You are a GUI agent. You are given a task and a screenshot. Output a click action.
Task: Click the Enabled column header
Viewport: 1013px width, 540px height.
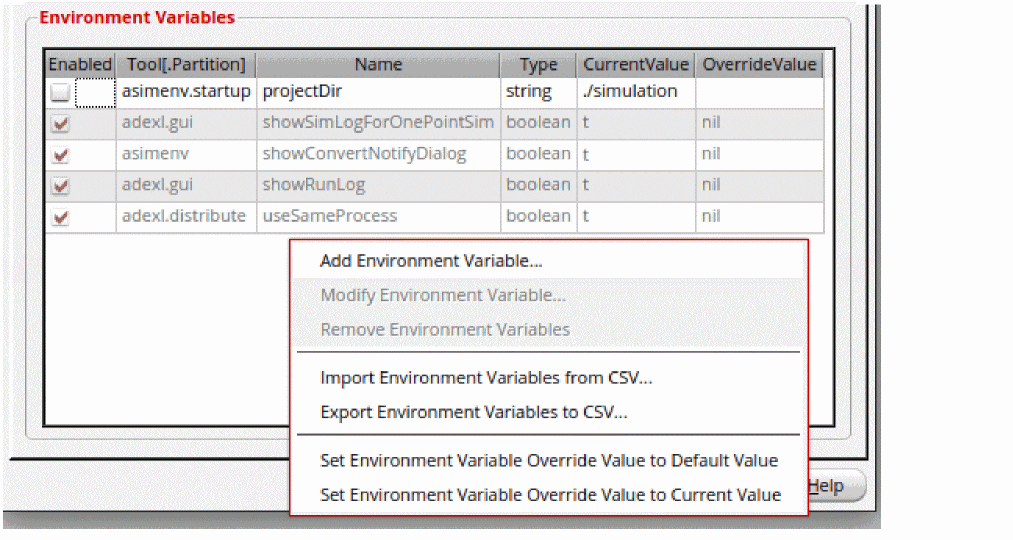point(80,65)
